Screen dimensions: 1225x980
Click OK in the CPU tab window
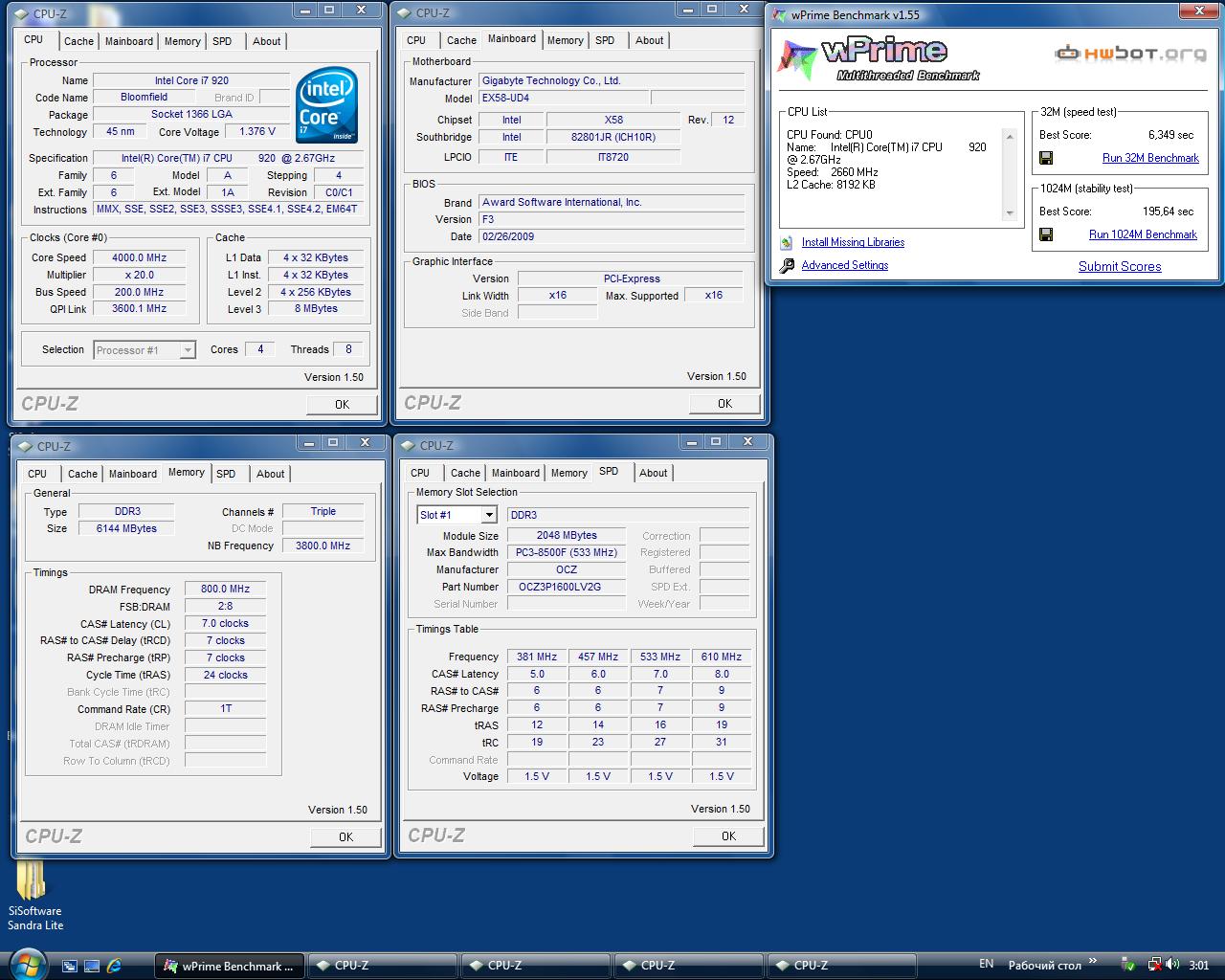click(342, 404)
